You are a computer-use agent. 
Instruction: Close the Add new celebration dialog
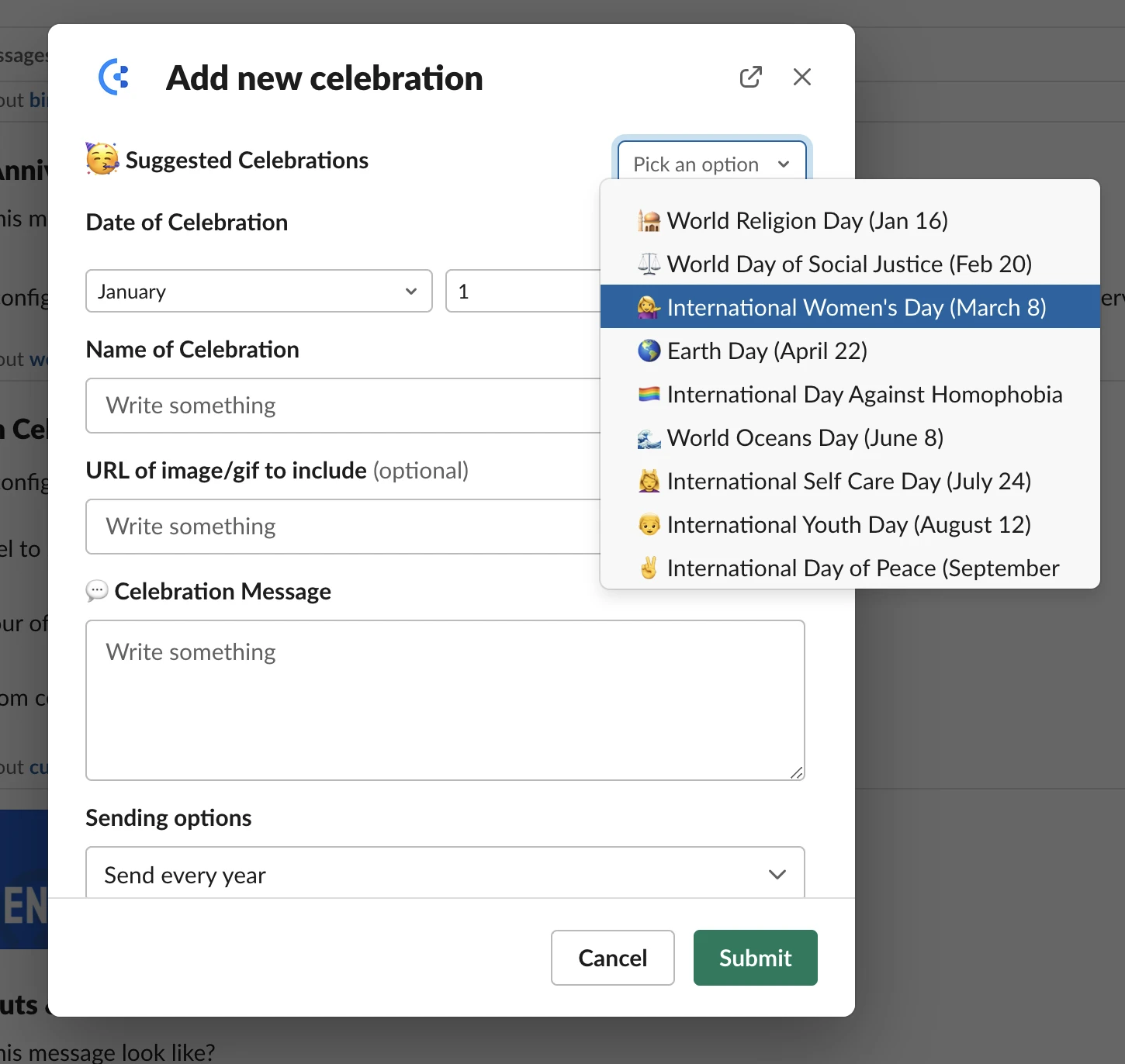(x=802, y=77)
